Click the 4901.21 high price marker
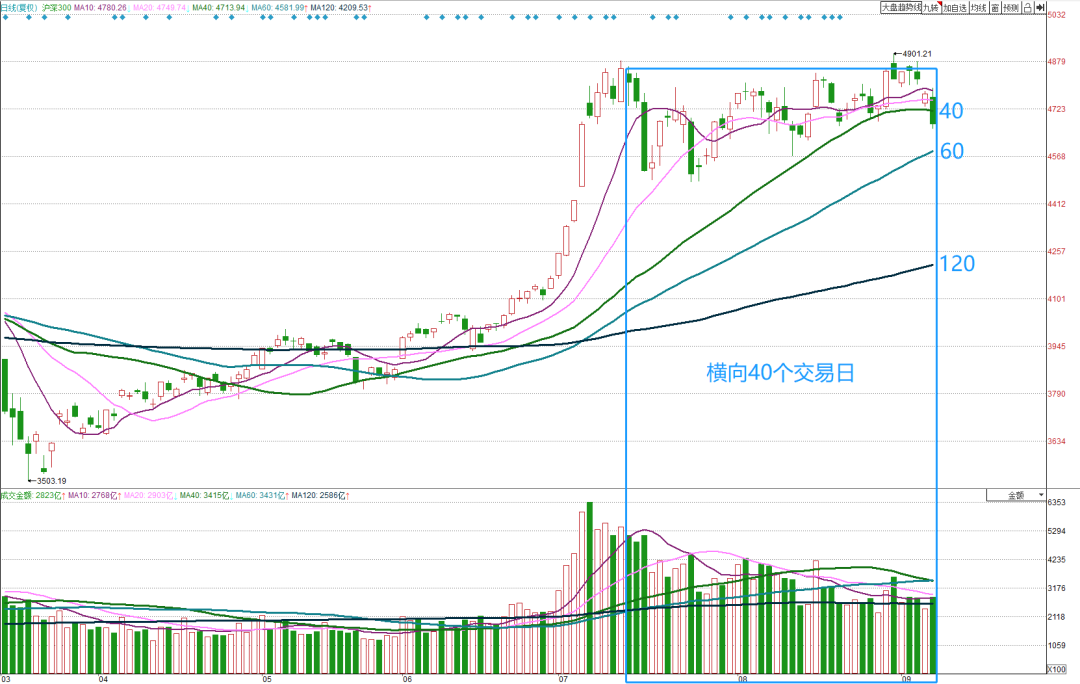Image resolution: width=1080 pixels, height=684 pixels. tap(917, 54)
